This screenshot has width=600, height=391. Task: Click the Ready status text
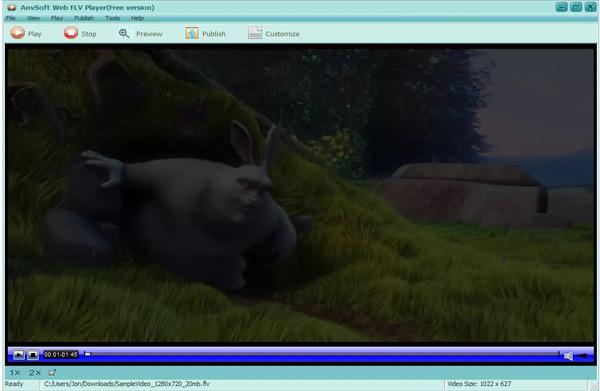pos(14,384)
